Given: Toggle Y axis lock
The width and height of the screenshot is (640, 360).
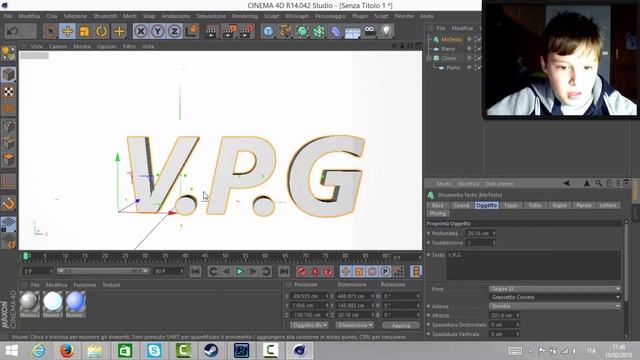Looking at the screenshot, I should (158, 31).
